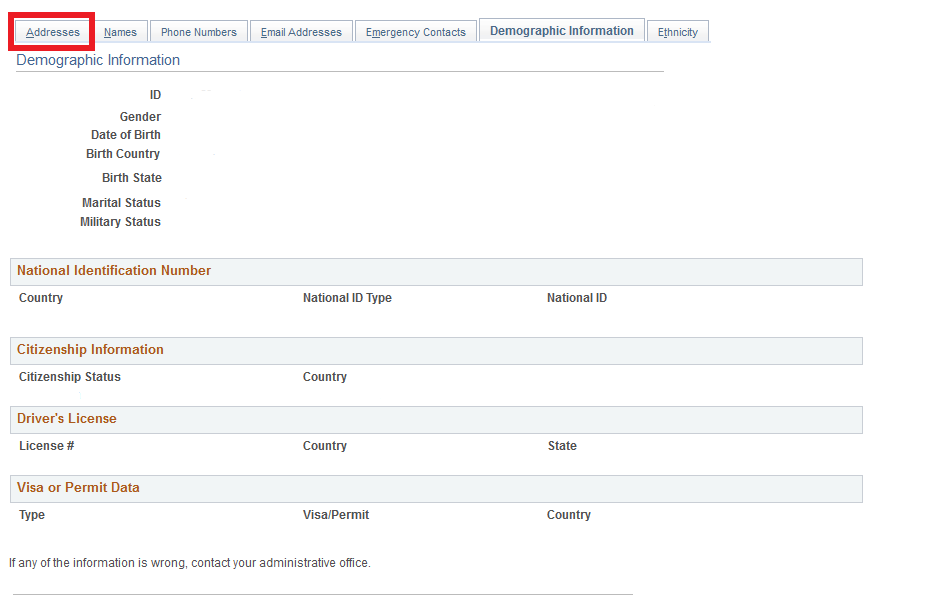This screenshot has width=945, height=596.
Task: Go to the Phone Numbers tab
Action: coord(198,32)
